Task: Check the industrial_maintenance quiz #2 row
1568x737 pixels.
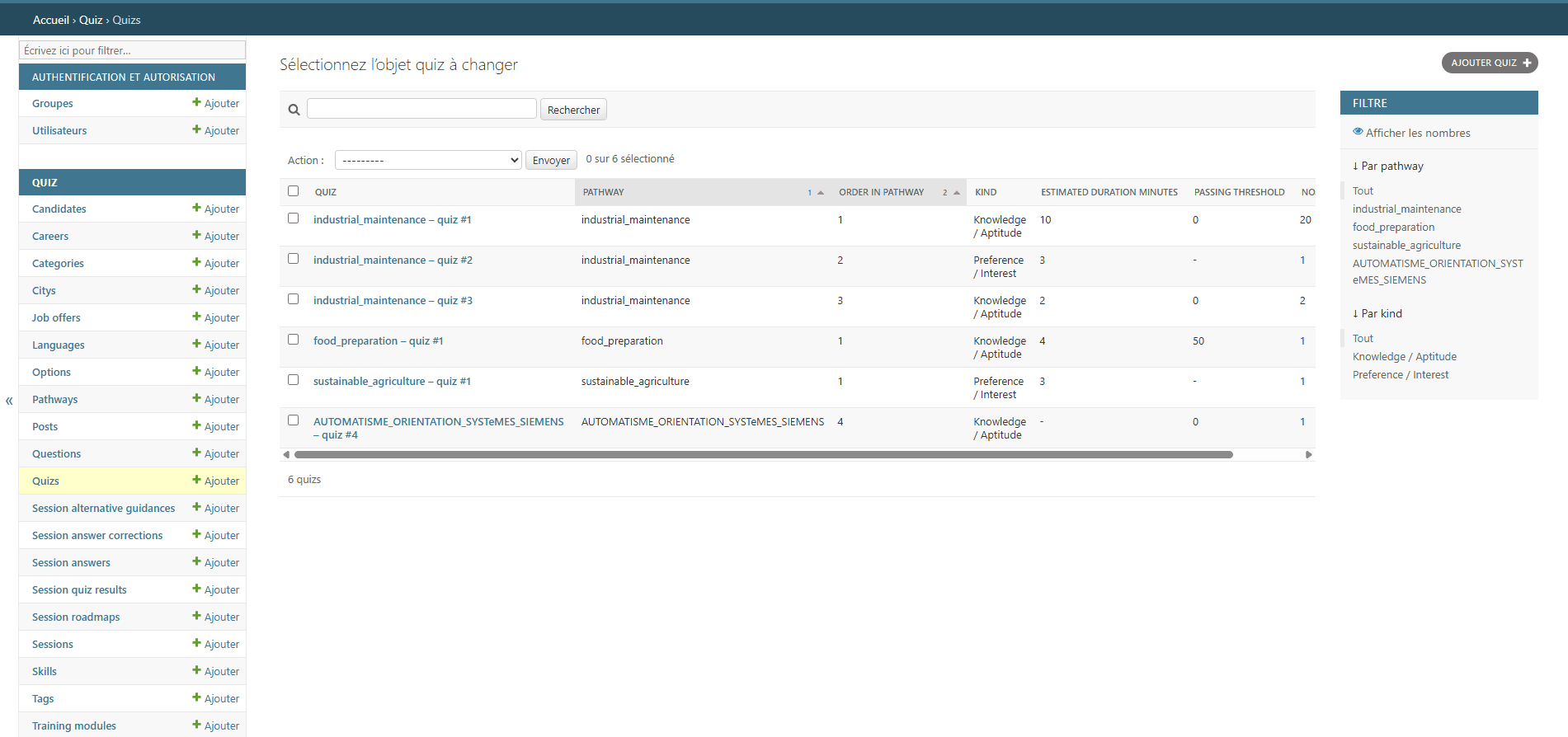Action: click(293, 259)
